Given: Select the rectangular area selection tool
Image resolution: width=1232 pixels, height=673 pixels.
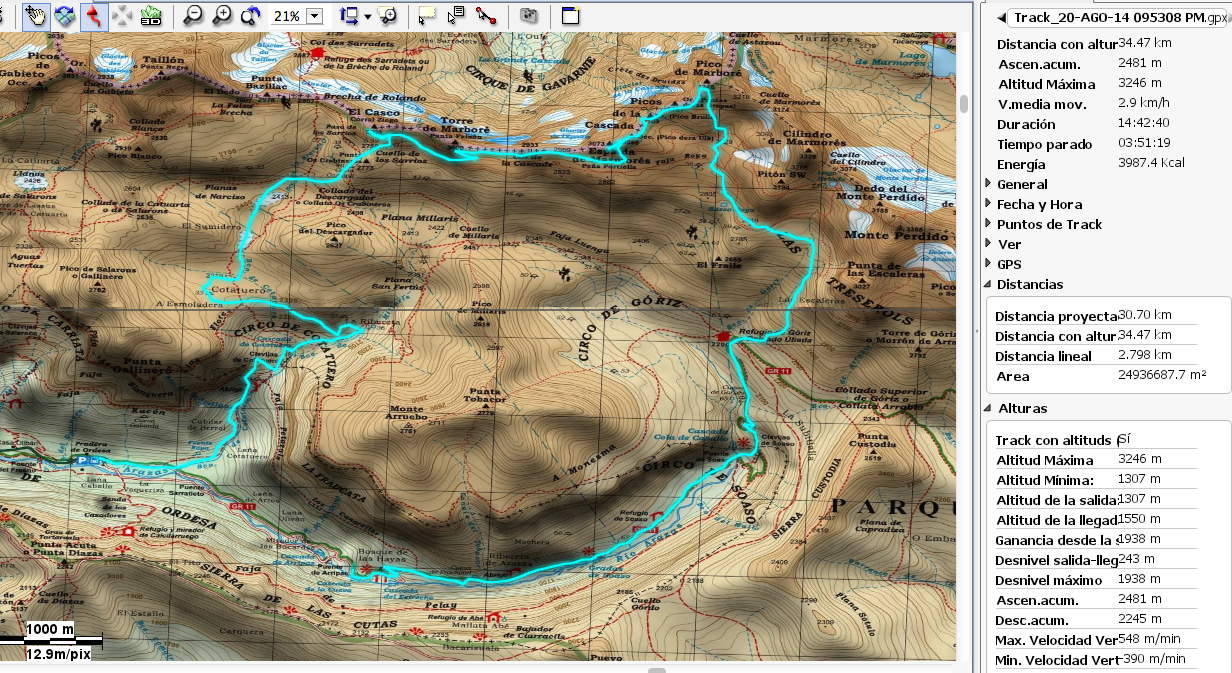Looking at the screenshot, I should [427, 16].
